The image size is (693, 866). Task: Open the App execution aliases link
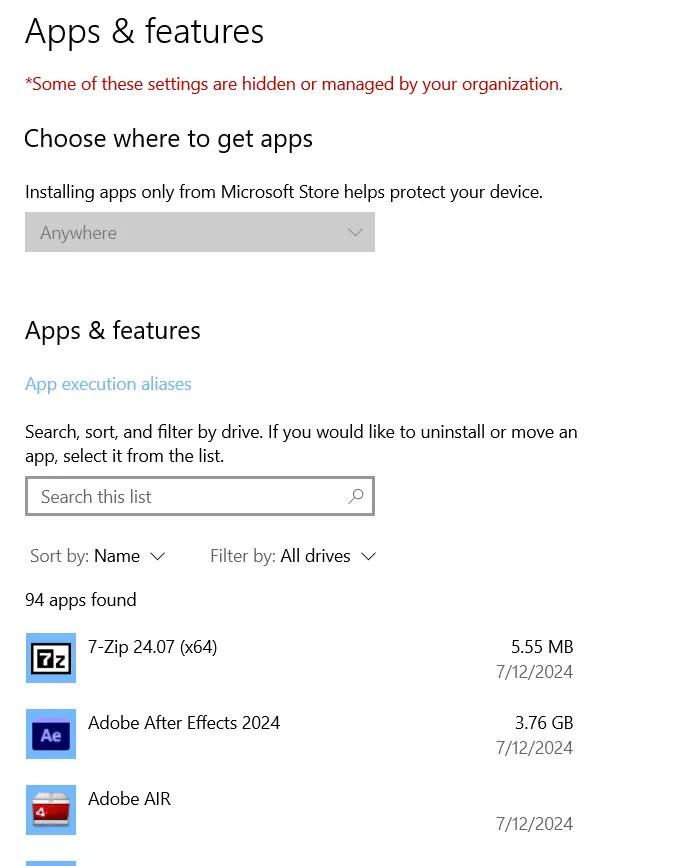[x=108, y=384]
